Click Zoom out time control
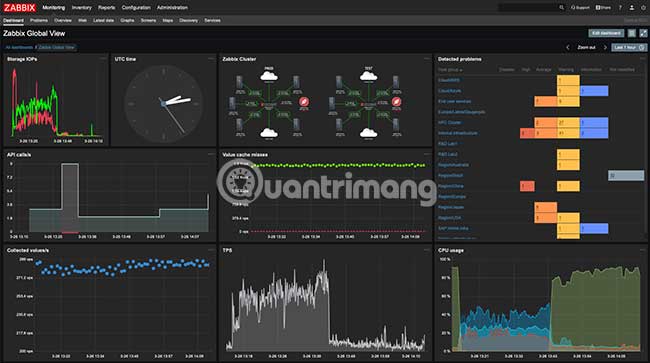This screenshot has width=650, height=363. [x=587, y=47]
